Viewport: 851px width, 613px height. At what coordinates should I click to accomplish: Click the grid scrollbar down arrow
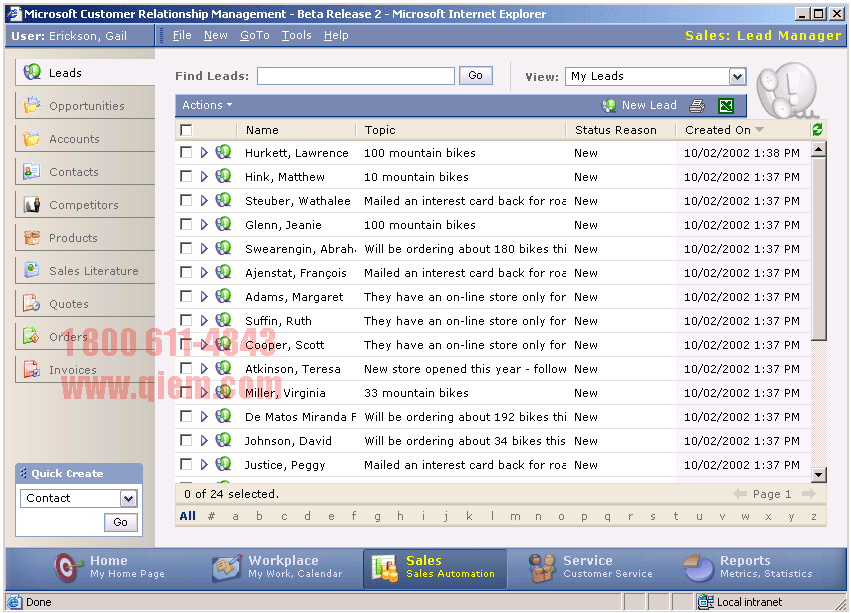tap(818, 475)
